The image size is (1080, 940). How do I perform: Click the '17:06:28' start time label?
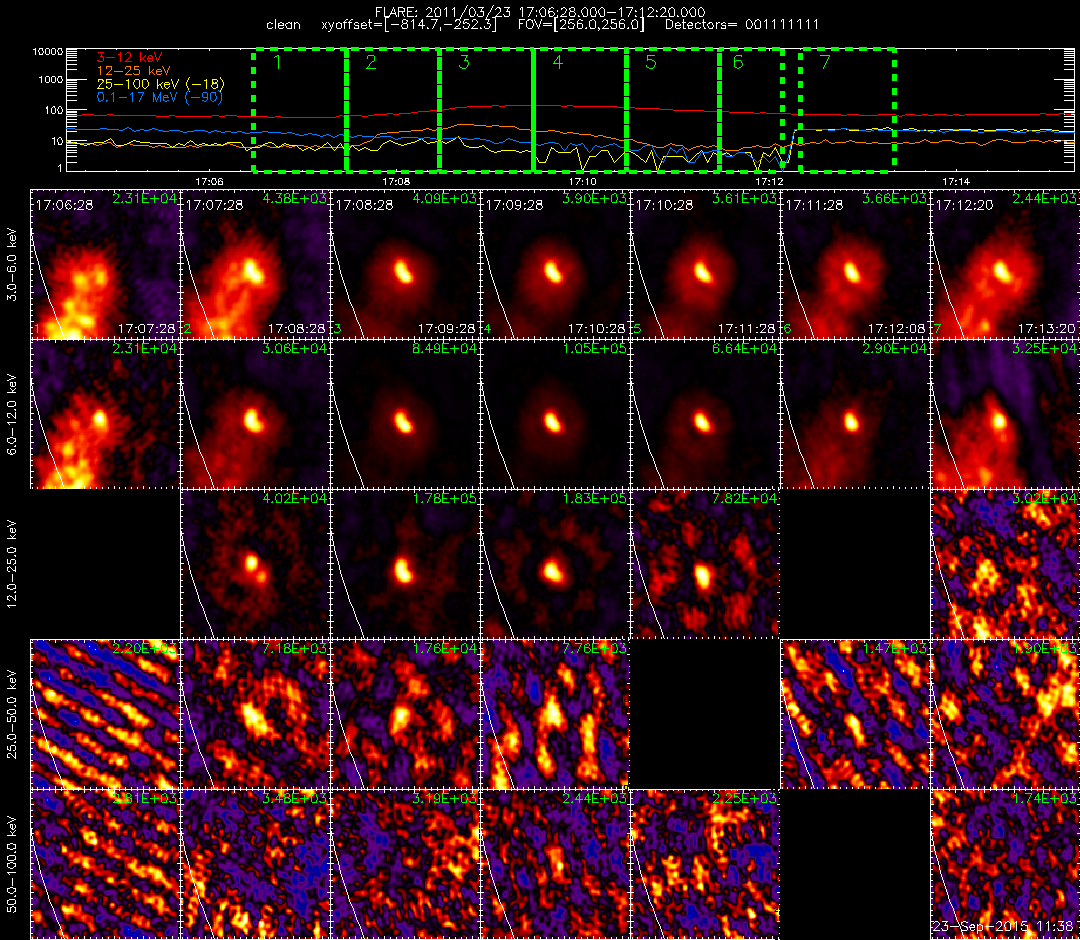(65, 205)
